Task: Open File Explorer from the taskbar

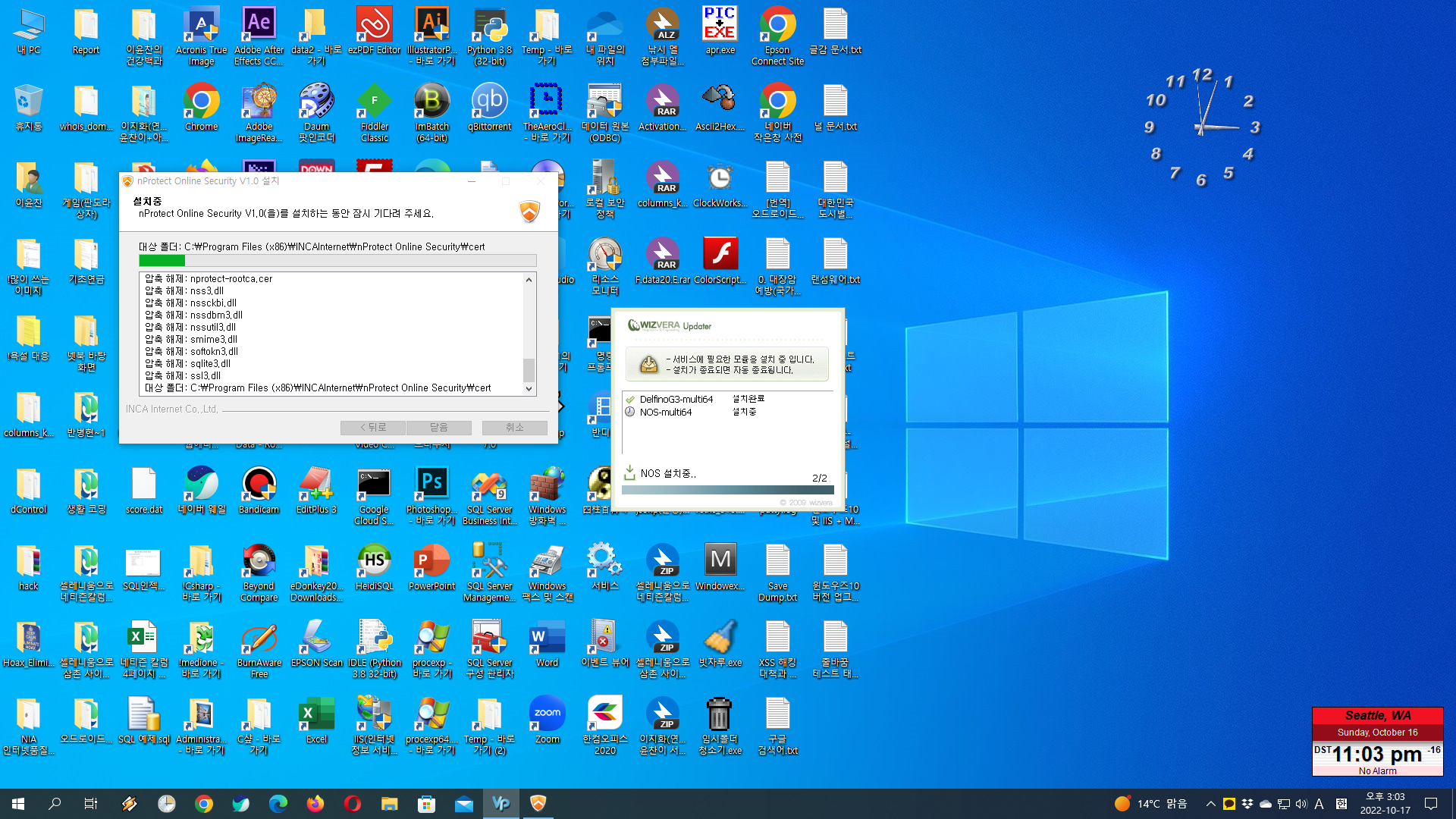Action: [x=389, y=804]
